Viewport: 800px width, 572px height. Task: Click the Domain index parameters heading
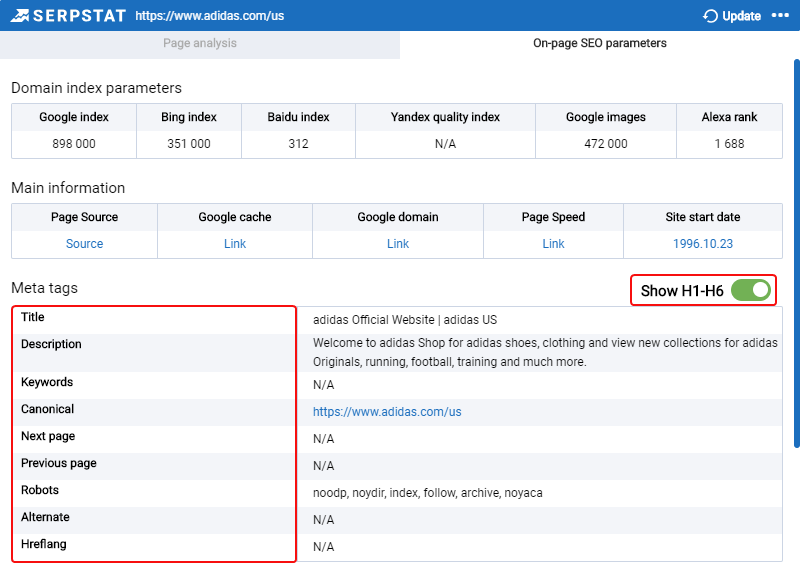tap(96, 88)
